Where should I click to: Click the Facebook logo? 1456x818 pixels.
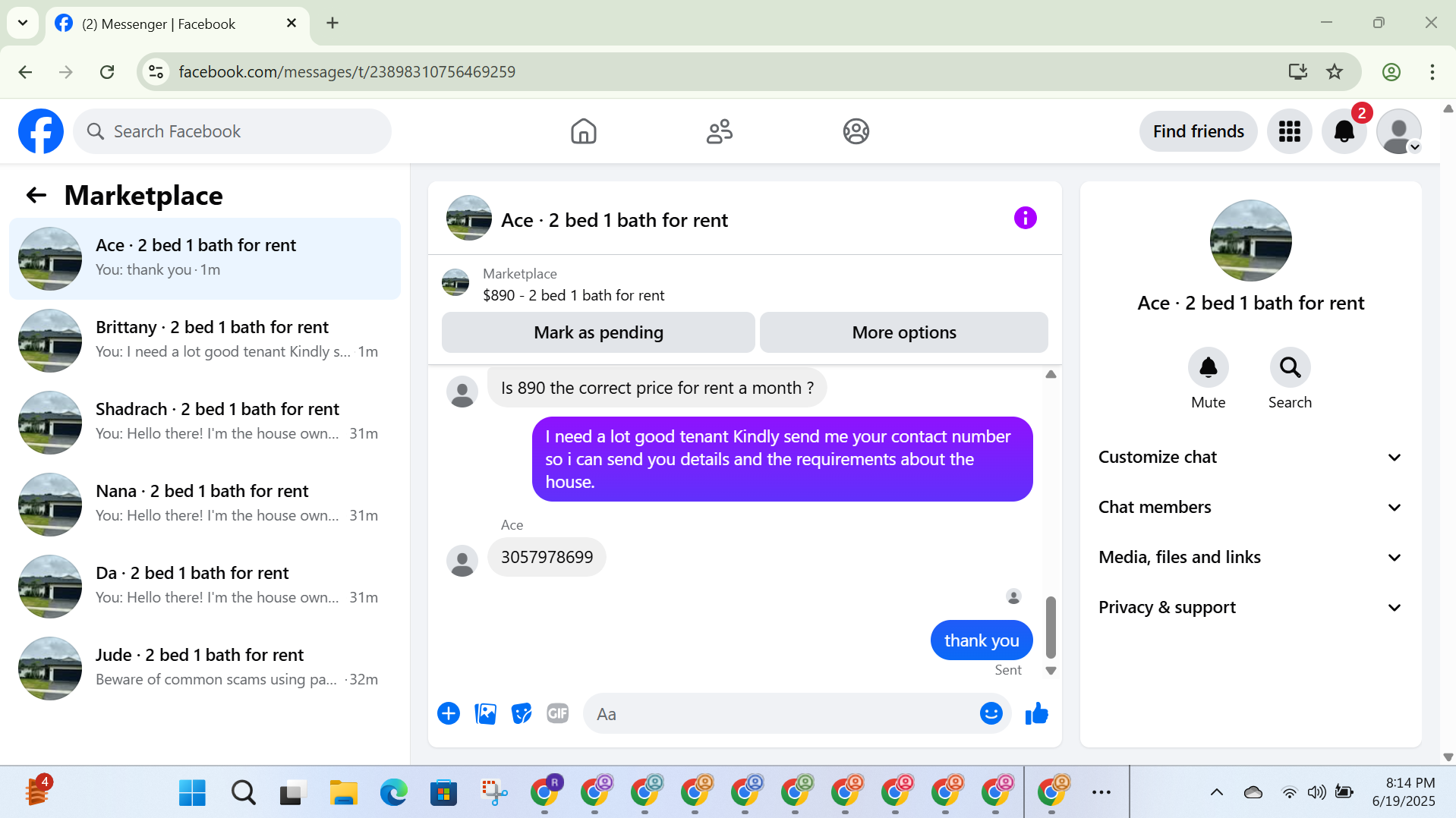pyautogui.click(x=41, y=131)
